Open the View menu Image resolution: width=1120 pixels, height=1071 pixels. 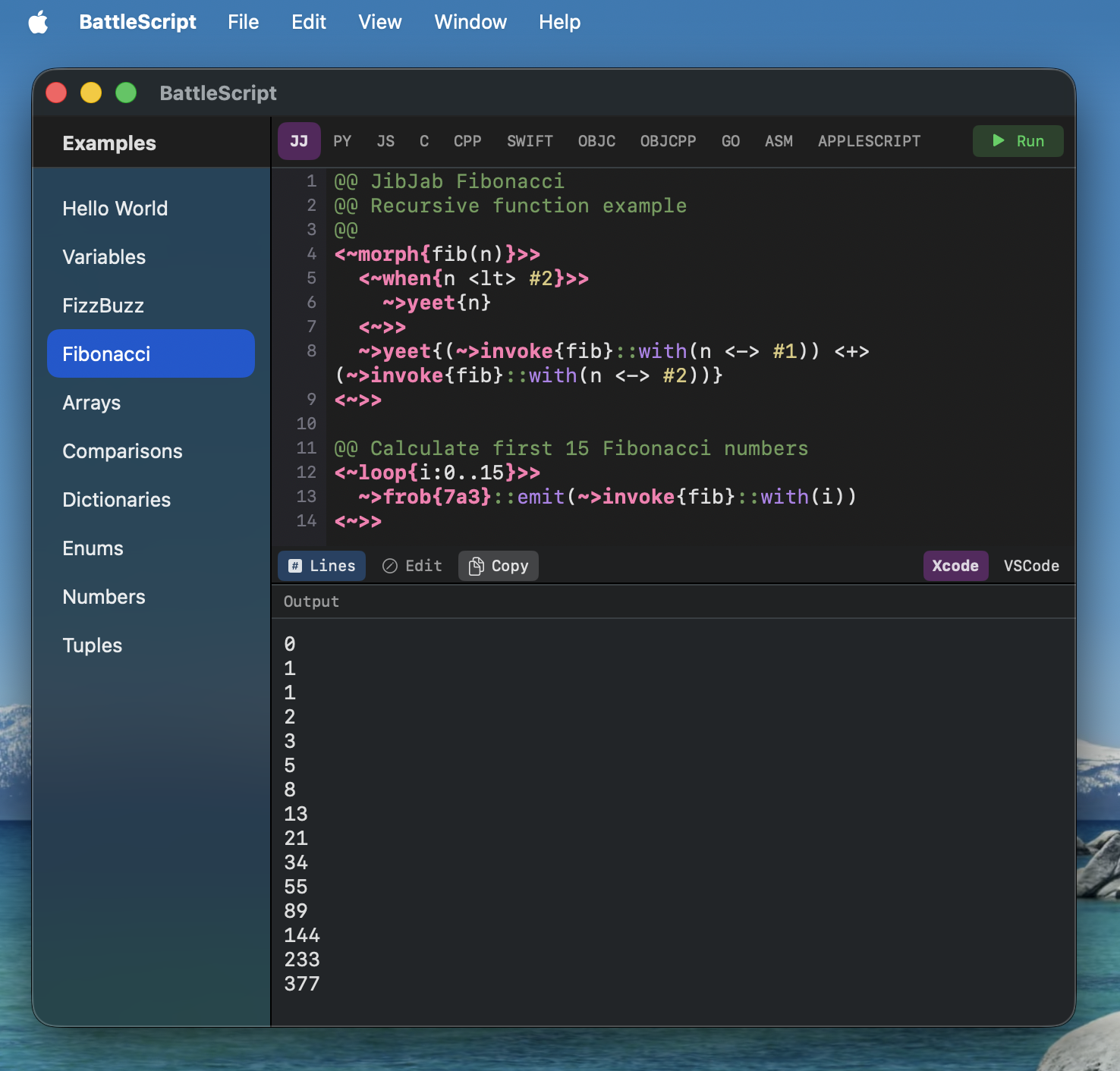point(379,22)
